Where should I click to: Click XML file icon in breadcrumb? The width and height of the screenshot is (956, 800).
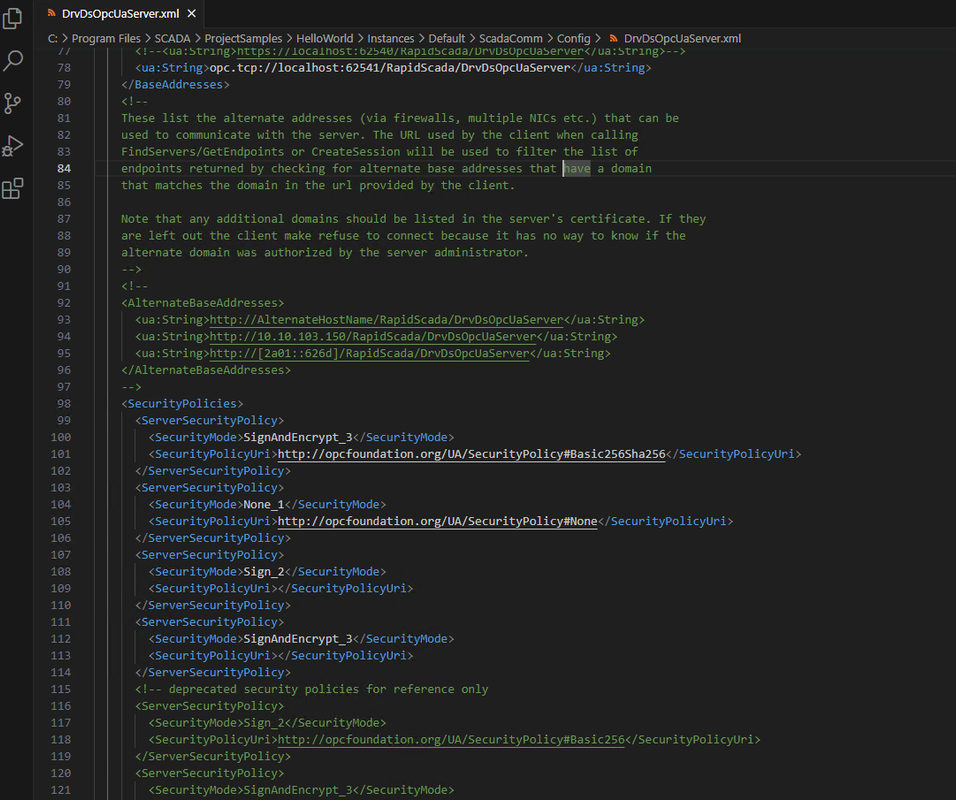point(613,38)
